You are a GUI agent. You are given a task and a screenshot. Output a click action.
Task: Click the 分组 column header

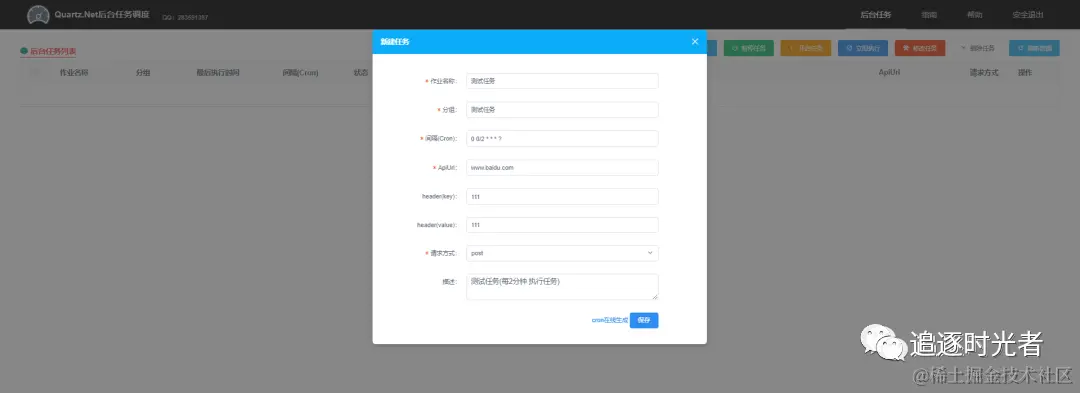(143, 72)
